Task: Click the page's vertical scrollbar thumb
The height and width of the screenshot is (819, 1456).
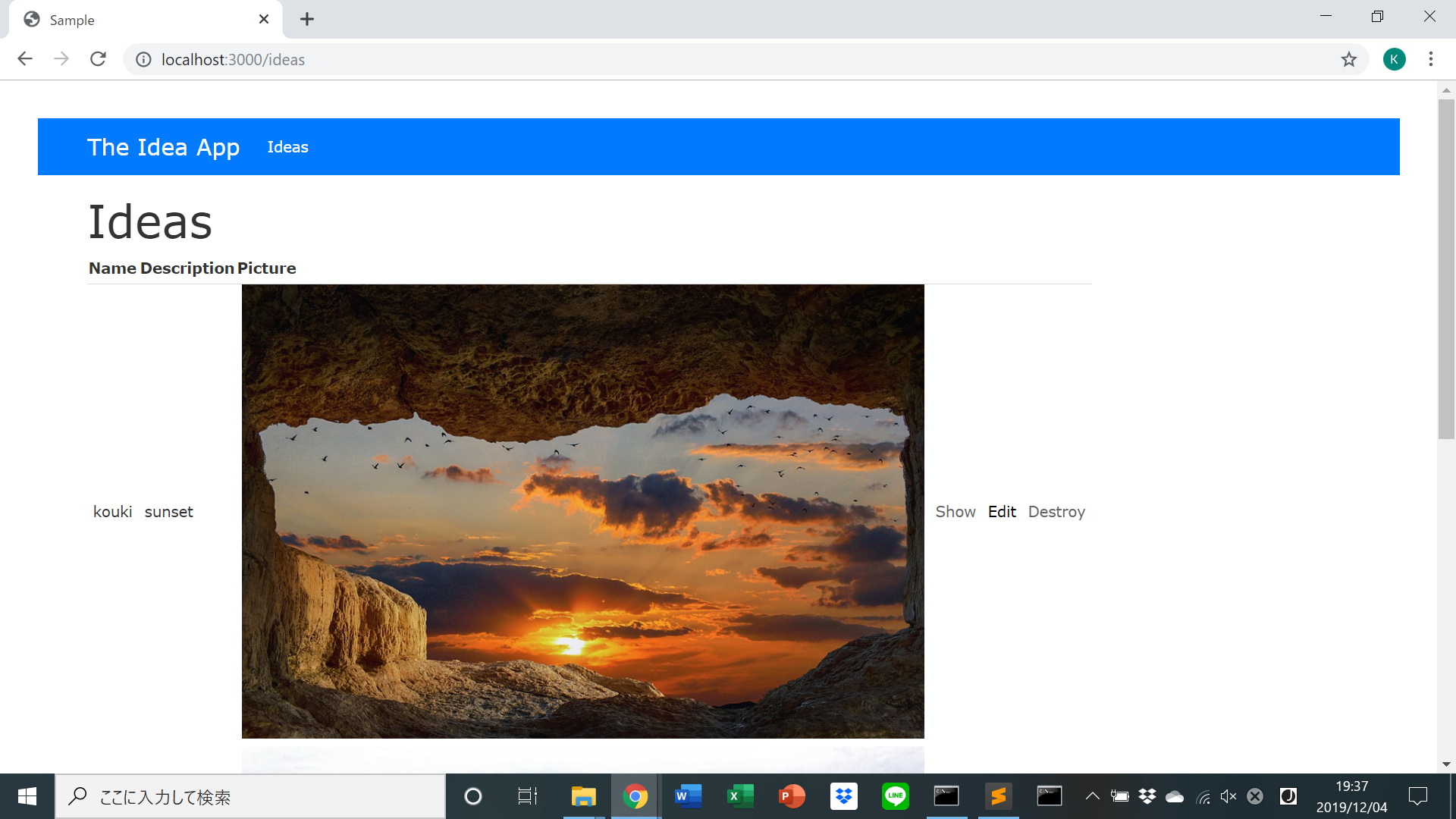Action: (x=1445, y=269)
